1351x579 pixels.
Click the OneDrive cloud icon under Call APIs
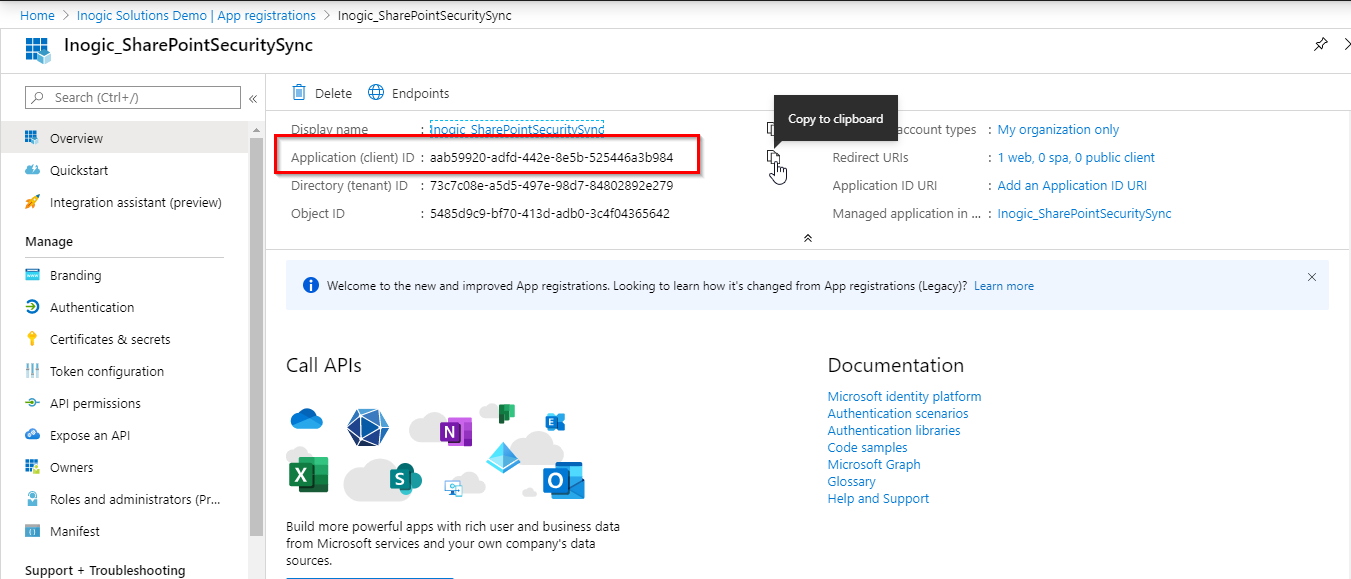coord(307,419)
